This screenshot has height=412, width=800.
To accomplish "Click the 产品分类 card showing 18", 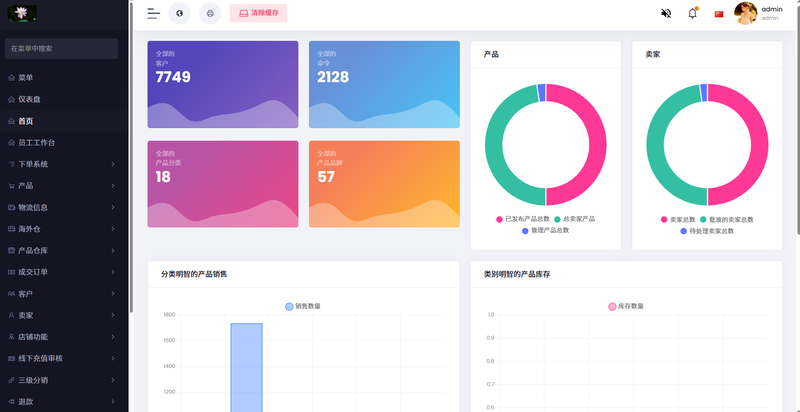I will point(223,184).
